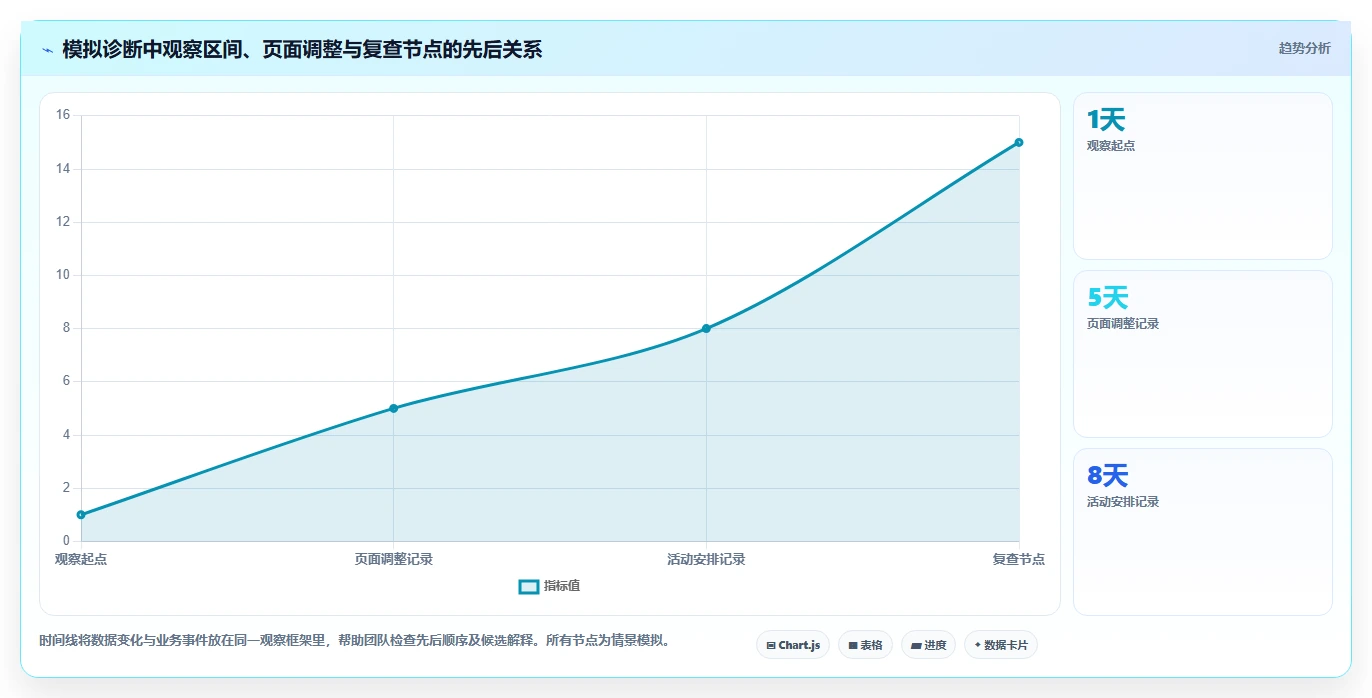The image size is (1372, 698).
Task: Click the 1天 value card
Action: click(x=1202, y=176)
